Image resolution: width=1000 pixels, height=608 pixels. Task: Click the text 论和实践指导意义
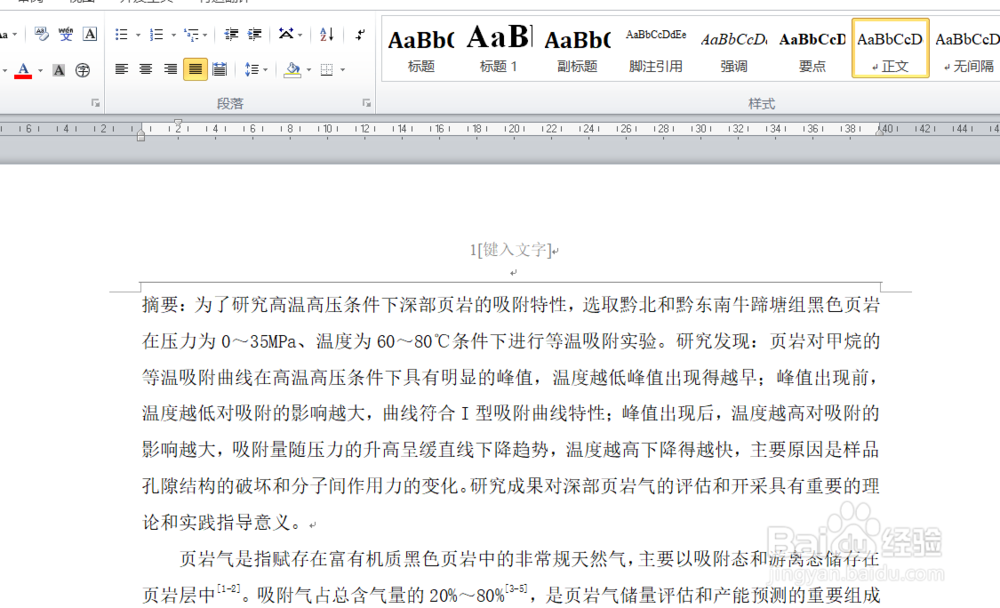pyautogui.click(x=216, y=523)
